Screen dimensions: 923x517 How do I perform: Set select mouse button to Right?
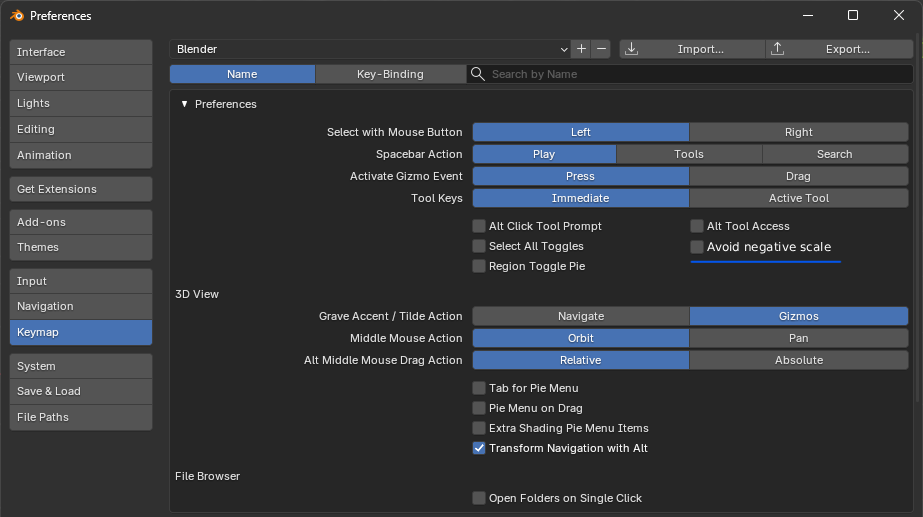coord(799,132)
